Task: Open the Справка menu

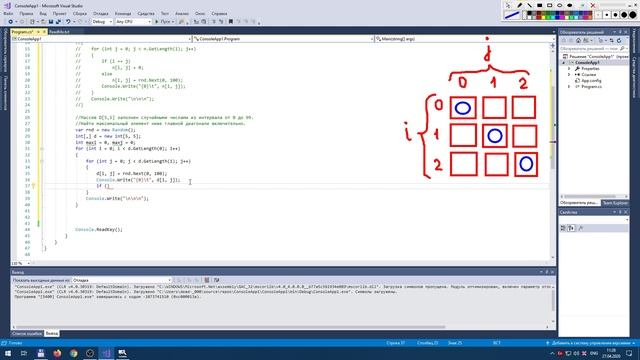Action: pyautogui.click(x=219, y=13)
